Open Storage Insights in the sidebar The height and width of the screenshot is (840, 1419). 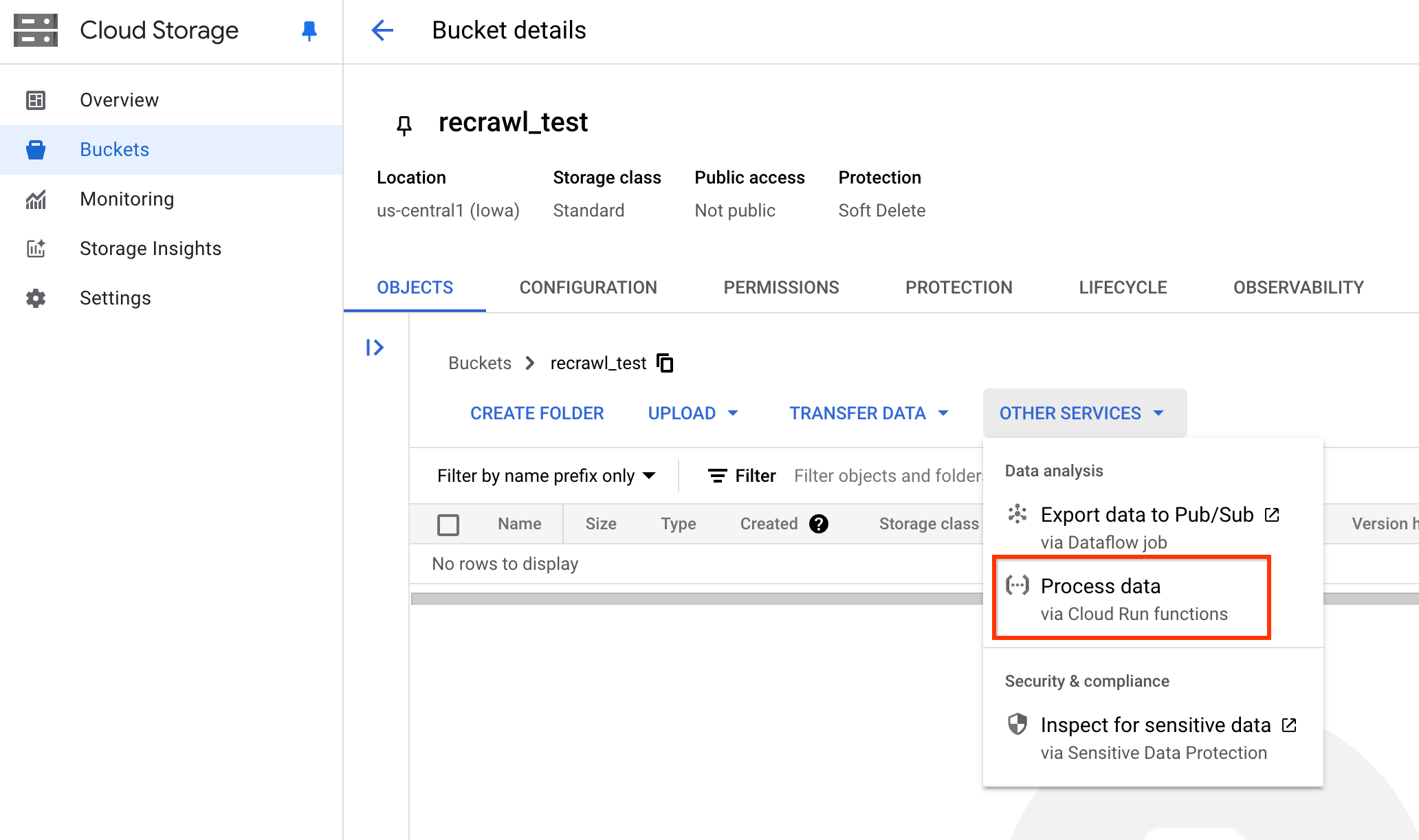172,249
